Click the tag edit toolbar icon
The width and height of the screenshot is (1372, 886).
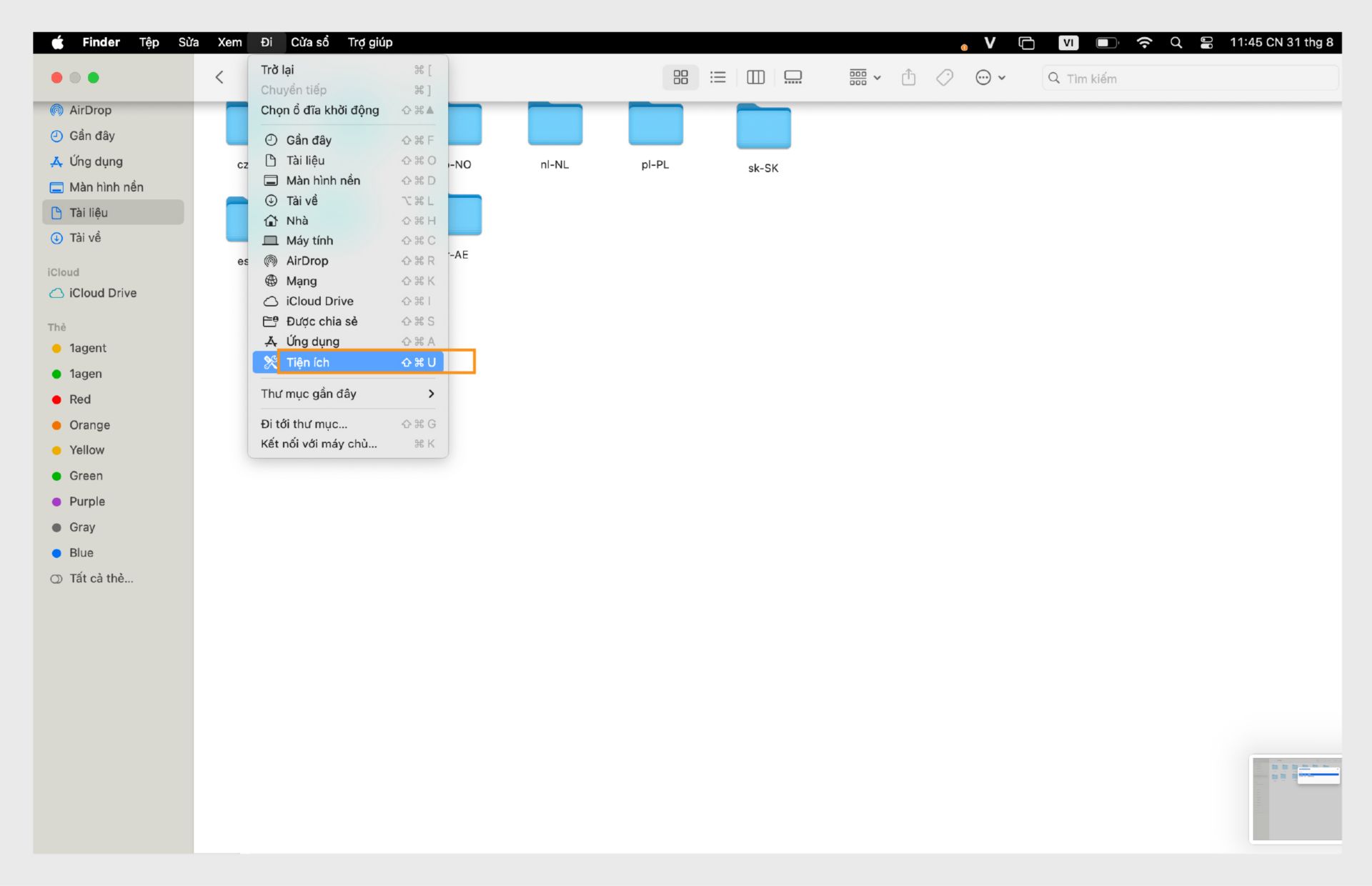click(x=945, y=78)
